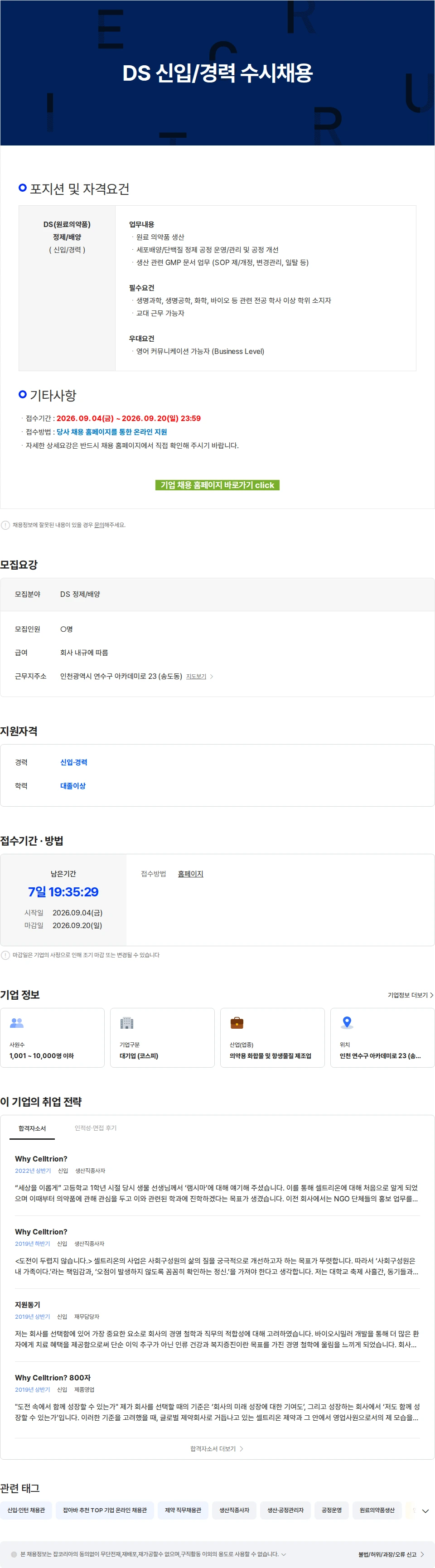435x1568 pixels.
Task: Click the employee count people icon
Action: 16,1023
